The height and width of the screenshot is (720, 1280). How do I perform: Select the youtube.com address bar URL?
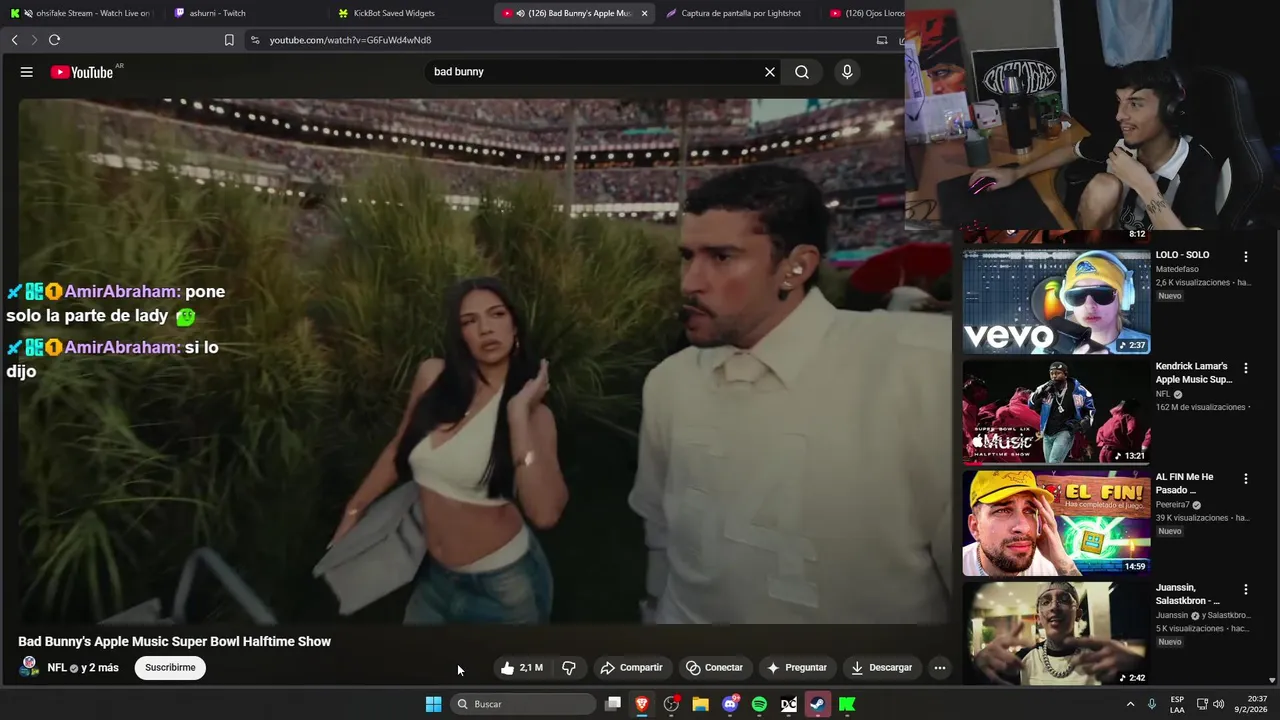click(350, 40)
